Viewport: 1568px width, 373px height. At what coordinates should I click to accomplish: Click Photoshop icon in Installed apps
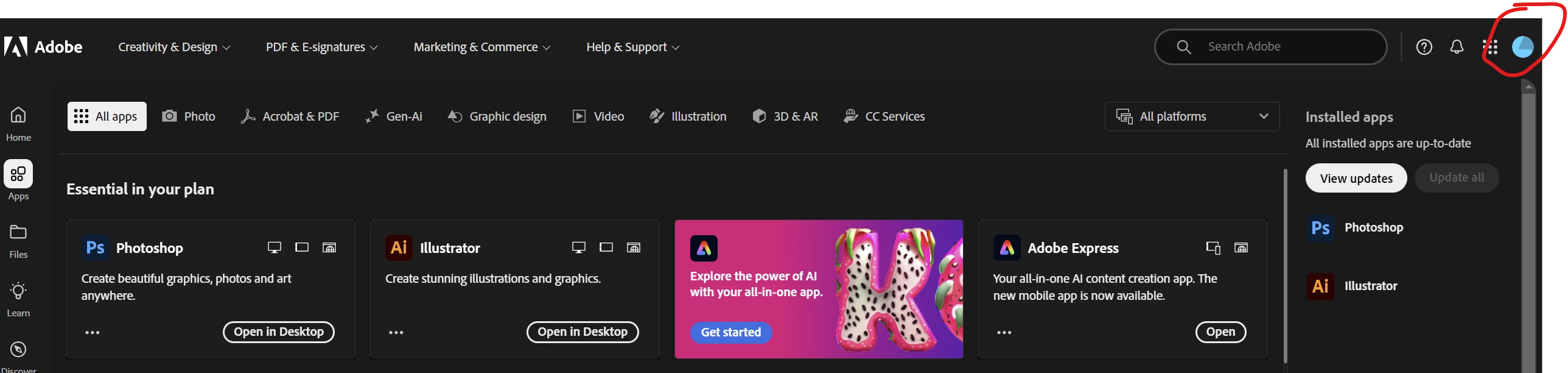click(x=1320, y=228)
